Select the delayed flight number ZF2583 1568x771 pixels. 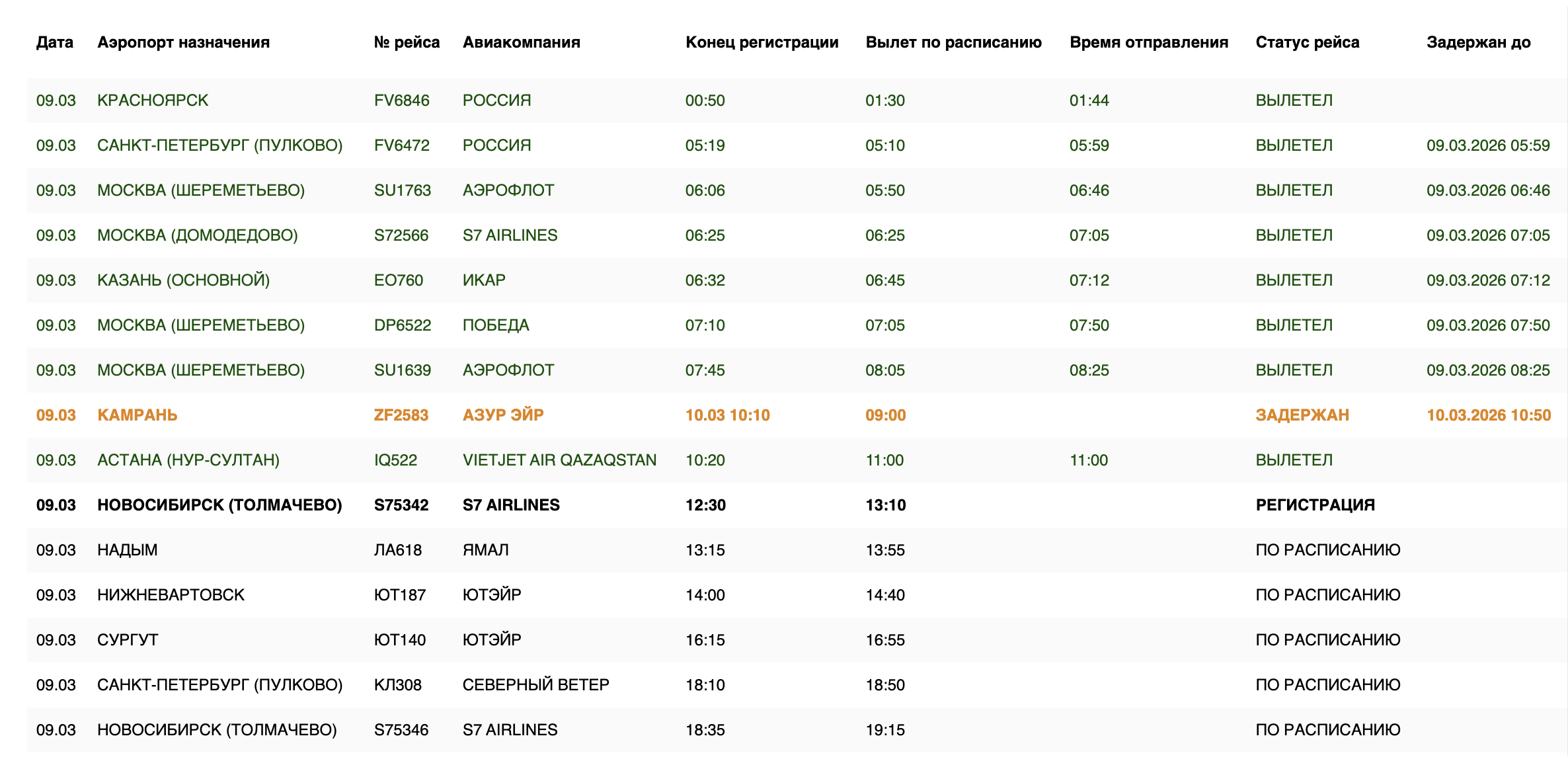point(401,415)
